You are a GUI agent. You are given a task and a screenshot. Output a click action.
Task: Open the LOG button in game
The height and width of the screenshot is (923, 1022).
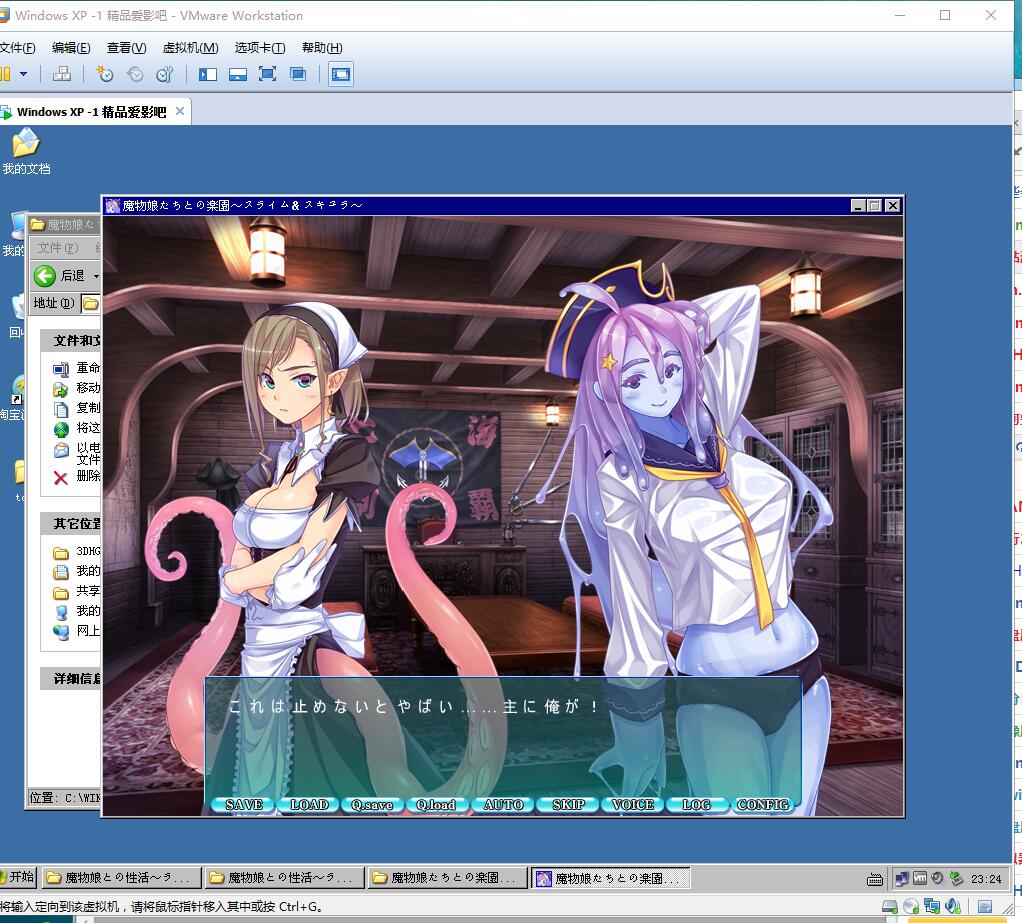pyautogui.click(x=696, y=805)
